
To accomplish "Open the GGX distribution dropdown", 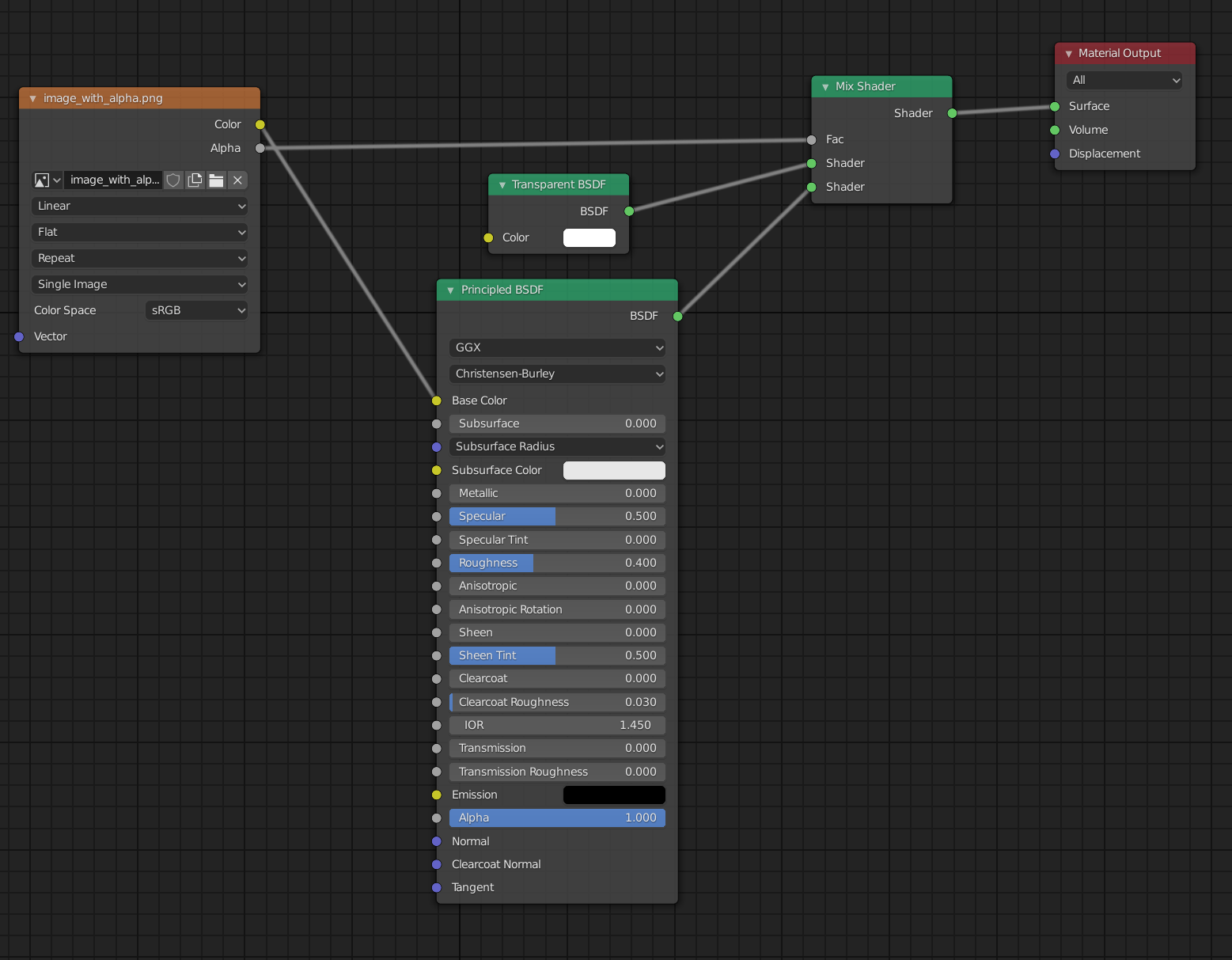I will pos(556,347).
